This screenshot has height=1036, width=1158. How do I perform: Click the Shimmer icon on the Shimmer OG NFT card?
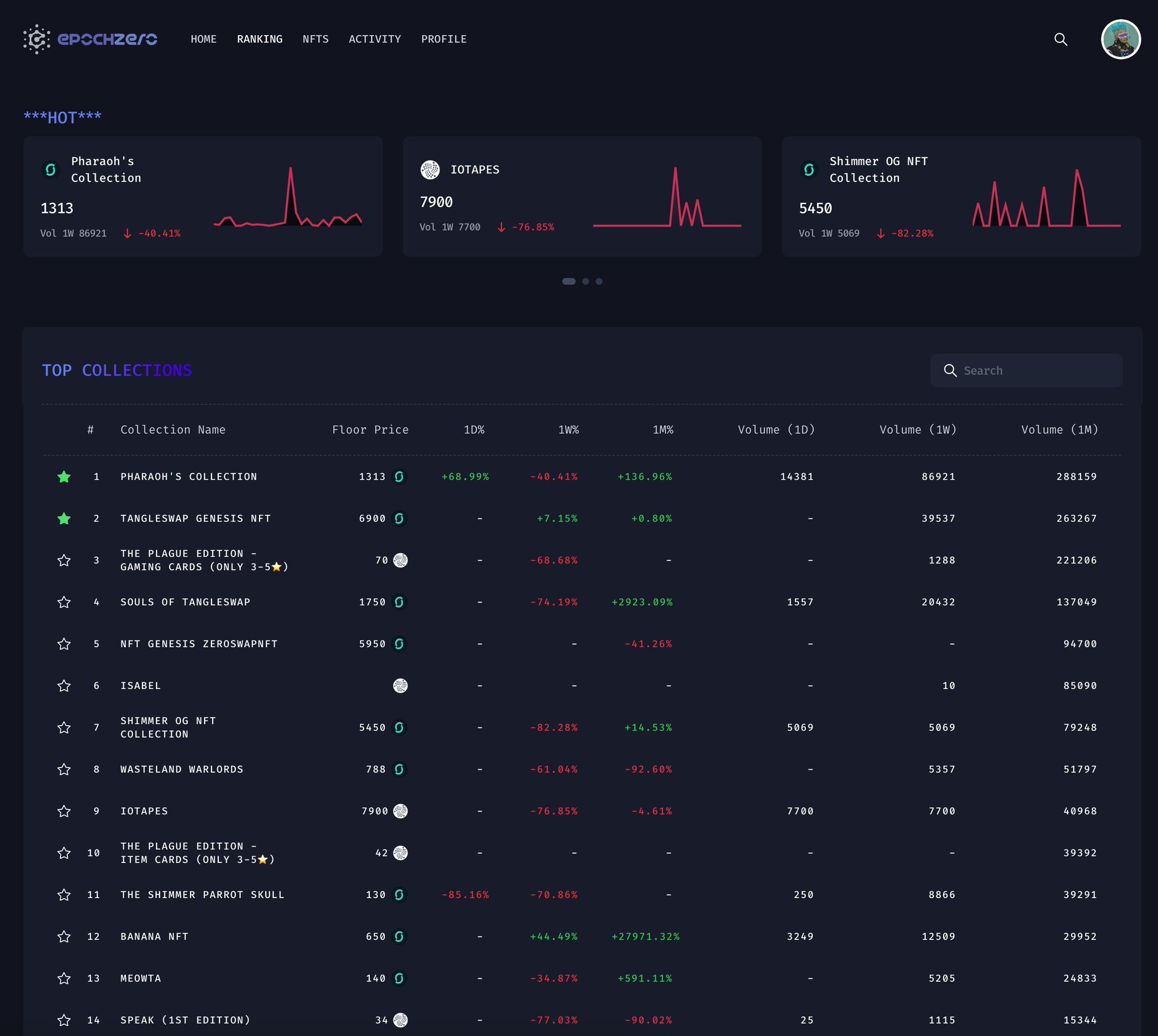809,170
